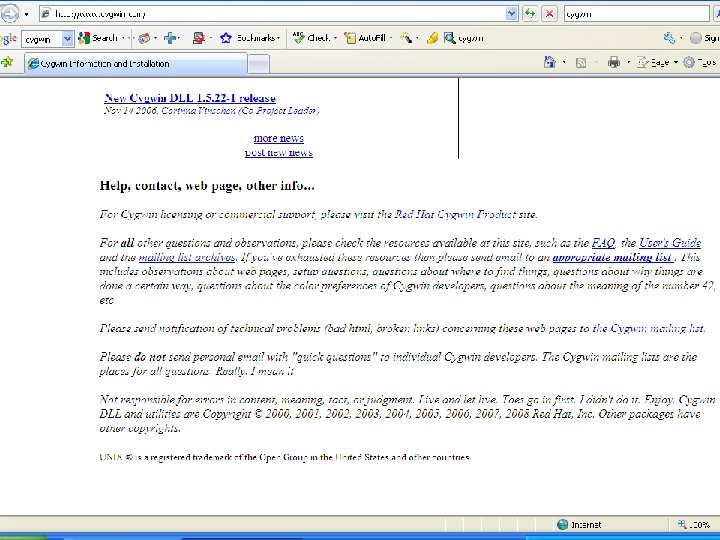The width and height of the screenshot is (720, 540).
Task: Click the red popup blocker icon
Action: (199, 38)
